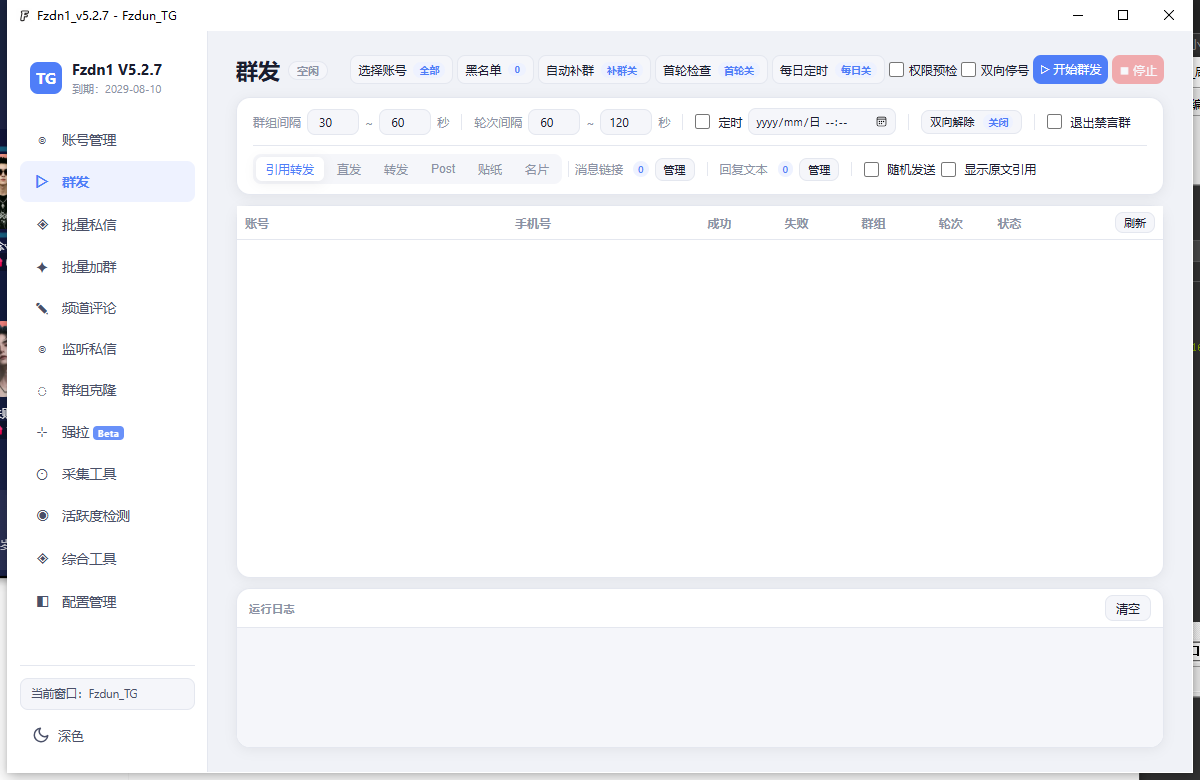Click 管理 next to 回复文本
The height and width of the screenshot is (780, 1200).
click(819, 170)
